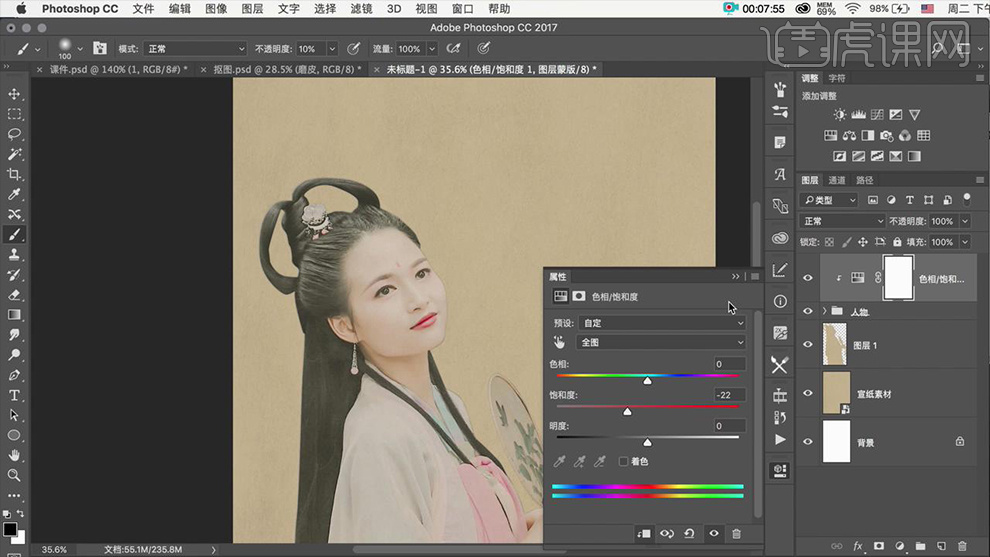Open the 滤镜 menu

[x=361, y=9]
